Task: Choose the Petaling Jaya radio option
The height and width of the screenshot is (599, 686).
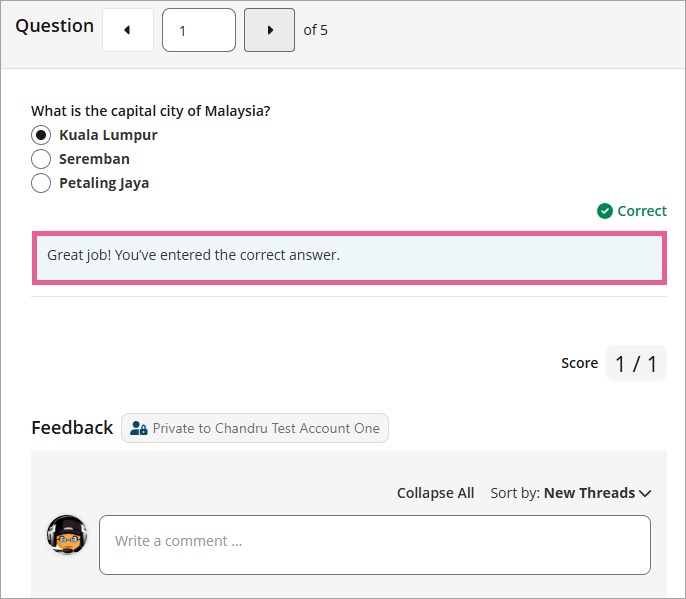Action: (x=41, y=183)
